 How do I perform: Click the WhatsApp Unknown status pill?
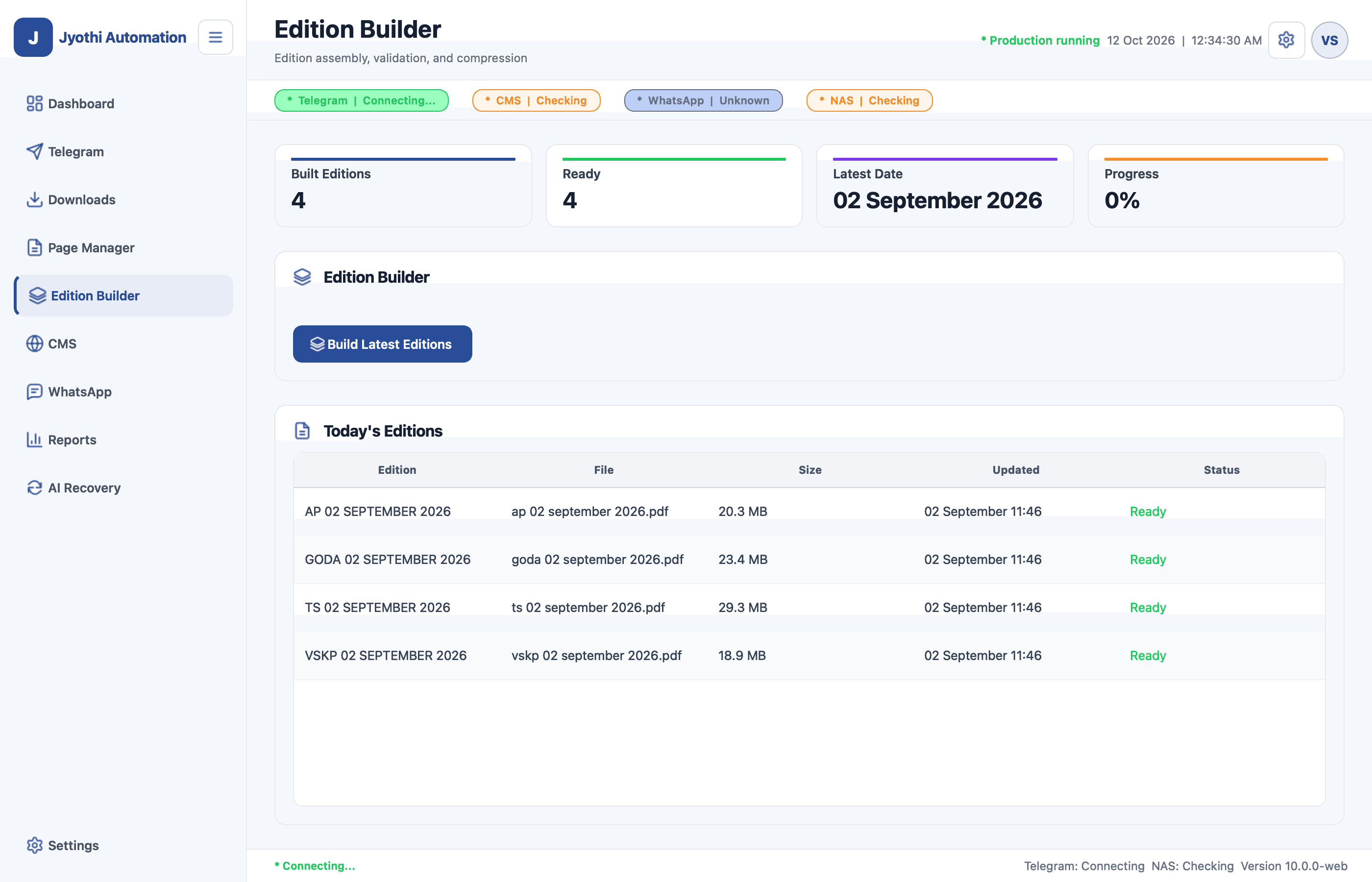click(x=703, y=100)
